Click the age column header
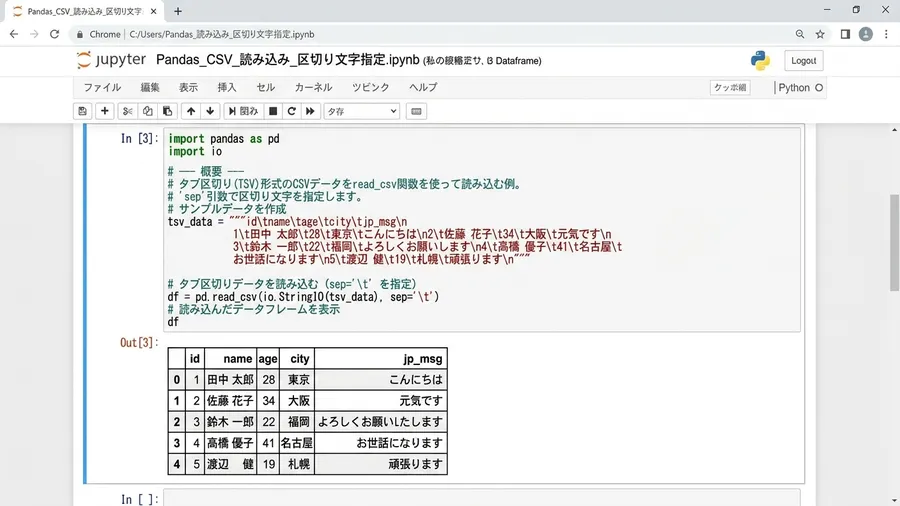Image resolution: width=900 pixels, height=506 pixels. (x=267, y=359)
